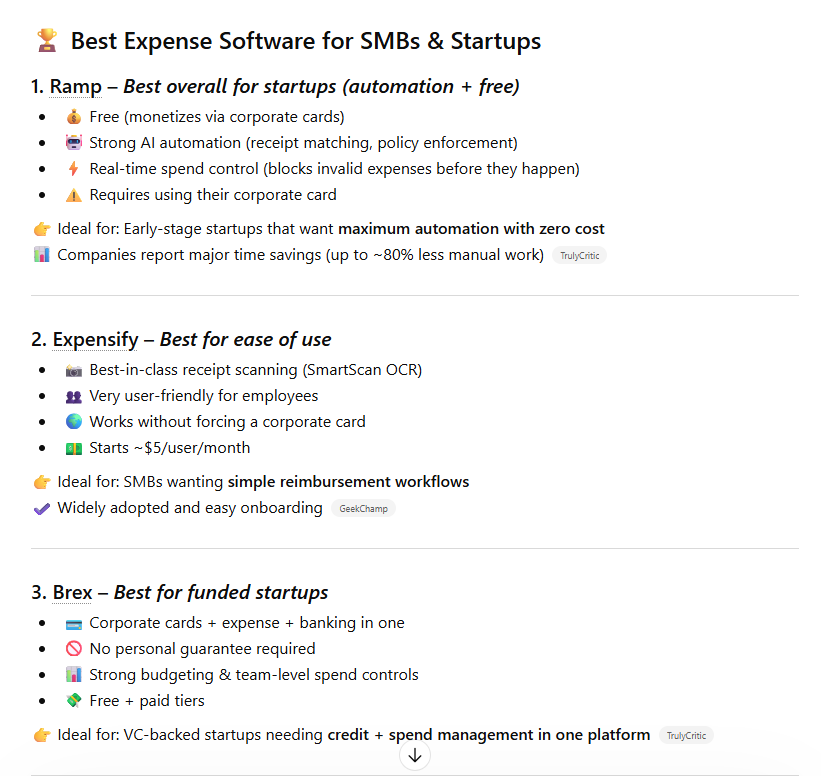Open the Brex link in heading
821x776 pixels.
[x=72, y=592]
